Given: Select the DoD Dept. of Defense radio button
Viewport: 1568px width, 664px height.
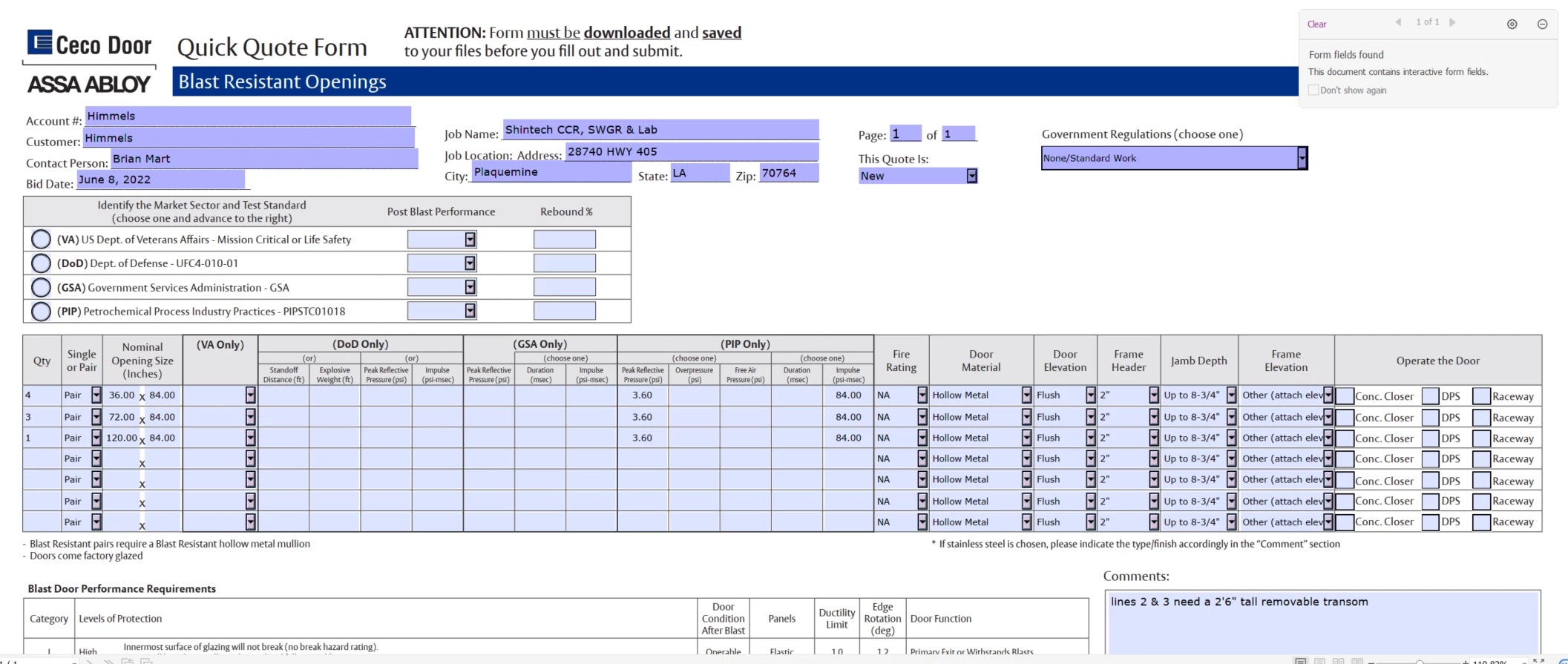Looking at the screenshot, I should click(x=42, y=263).
